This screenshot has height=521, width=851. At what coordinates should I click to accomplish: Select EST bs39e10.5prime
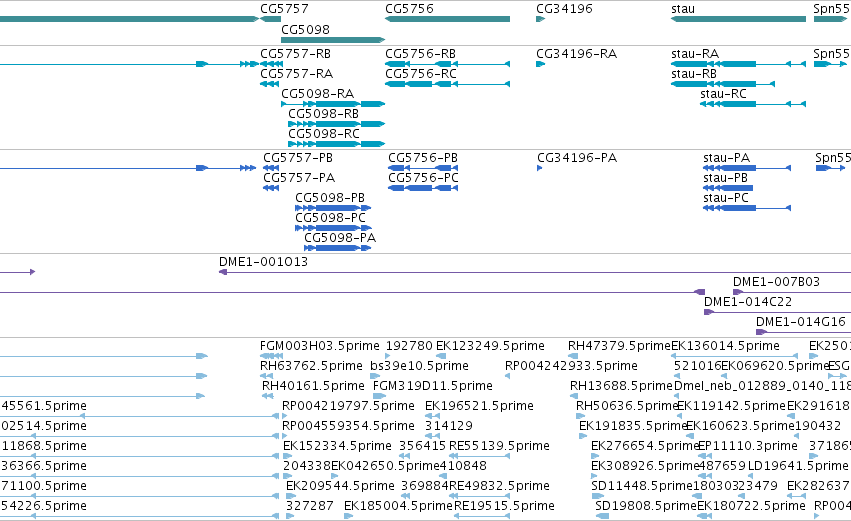(419, 366)
